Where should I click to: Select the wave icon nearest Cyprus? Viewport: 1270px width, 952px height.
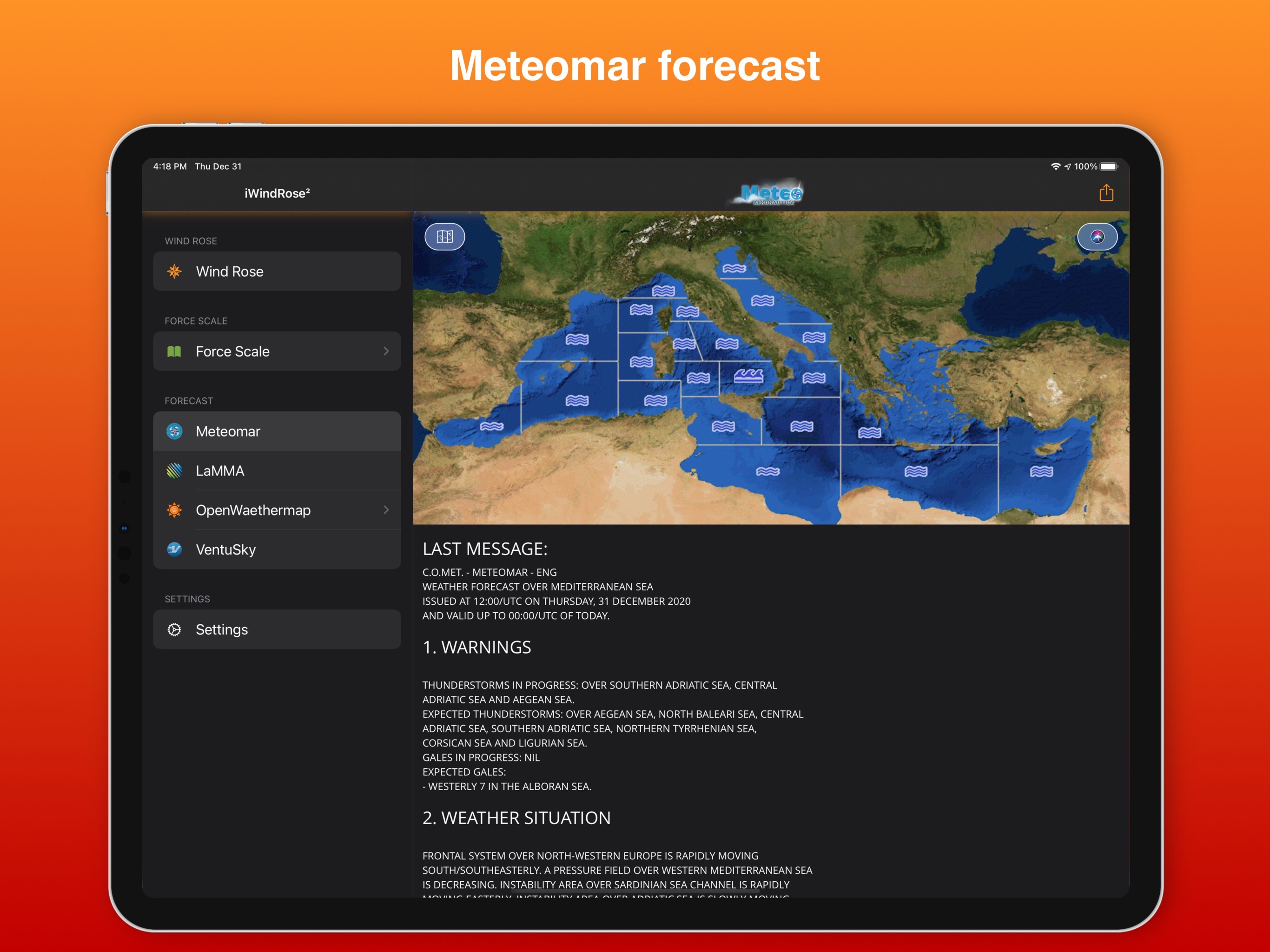1041,471
